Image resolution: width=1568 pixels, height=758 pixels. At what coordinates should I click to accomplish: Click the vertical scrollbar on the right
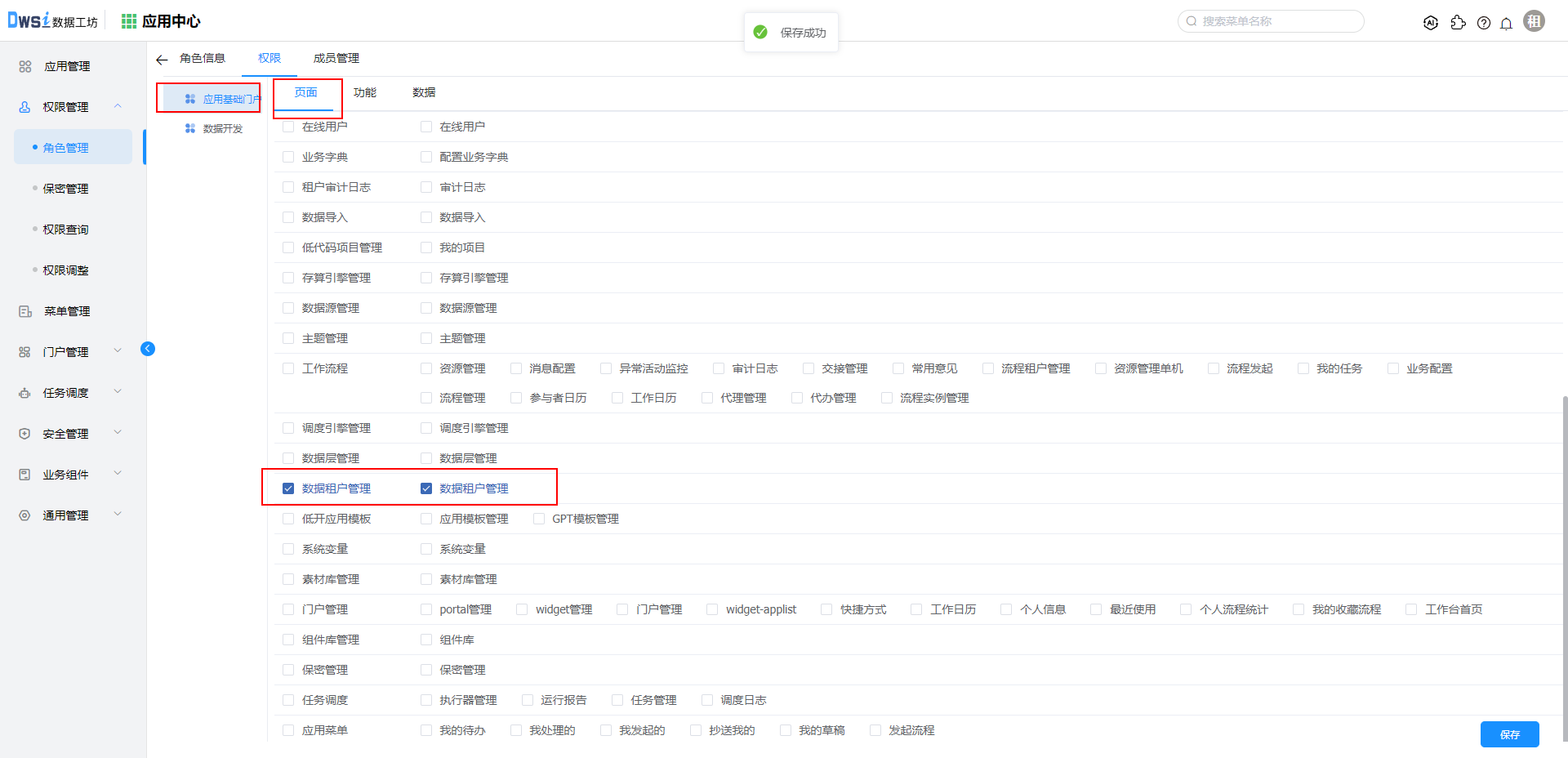click(x=1564, y=564)
